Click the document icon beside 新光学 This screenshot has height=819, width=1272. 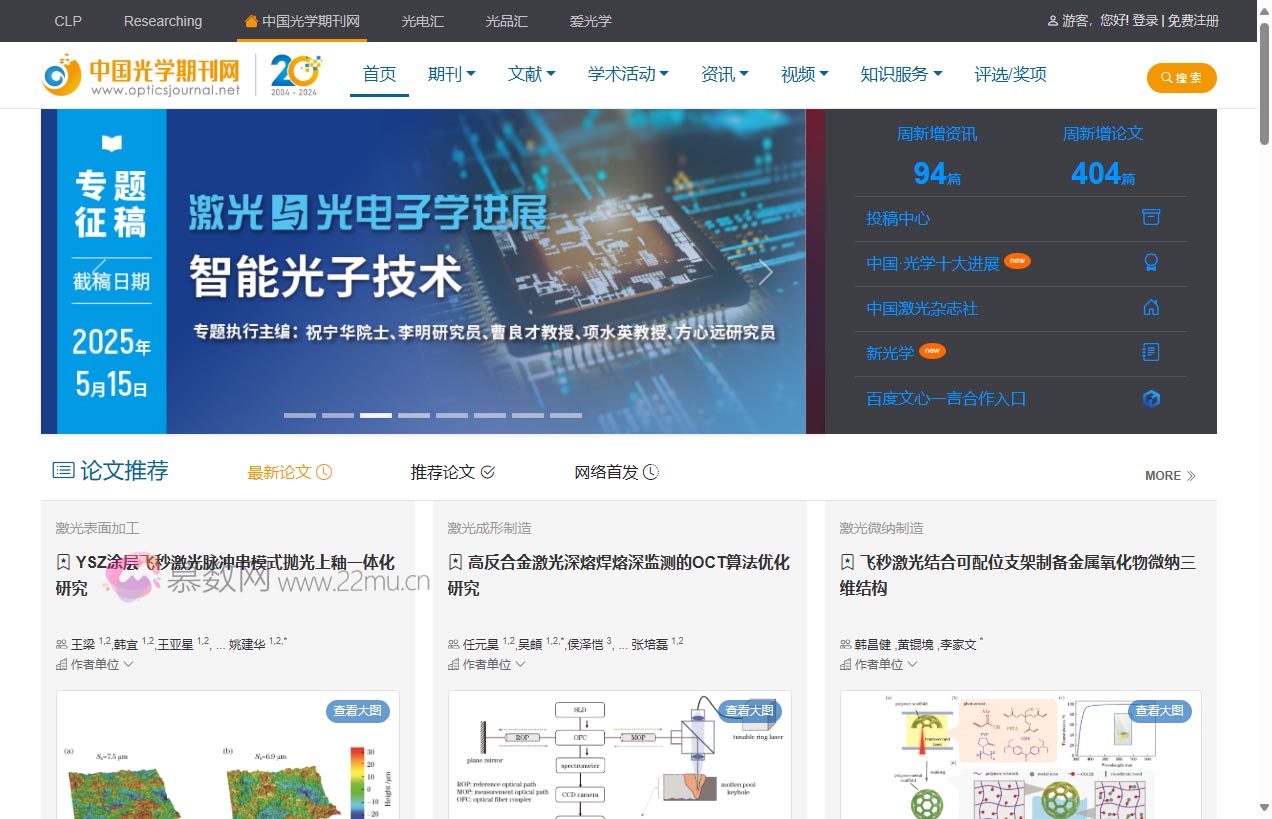pos(1151,353)
